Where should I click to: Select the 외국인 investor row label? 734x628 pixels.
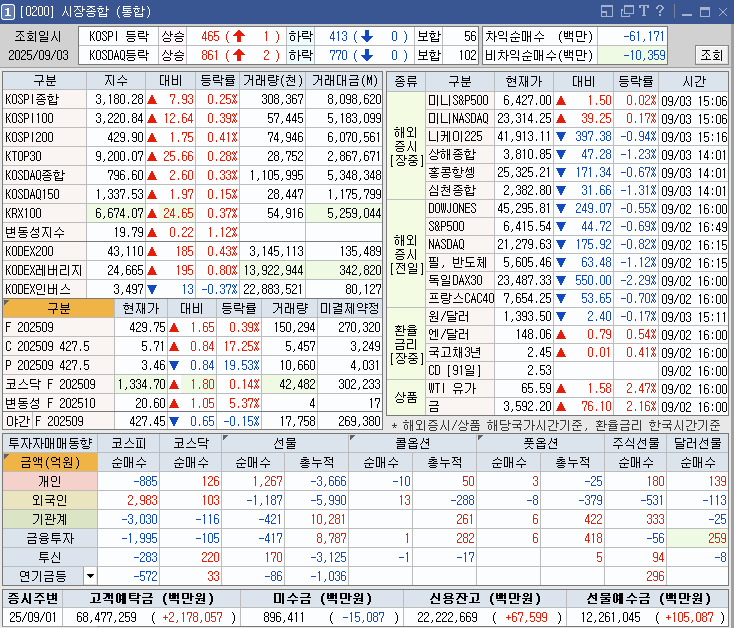[50, 500]
